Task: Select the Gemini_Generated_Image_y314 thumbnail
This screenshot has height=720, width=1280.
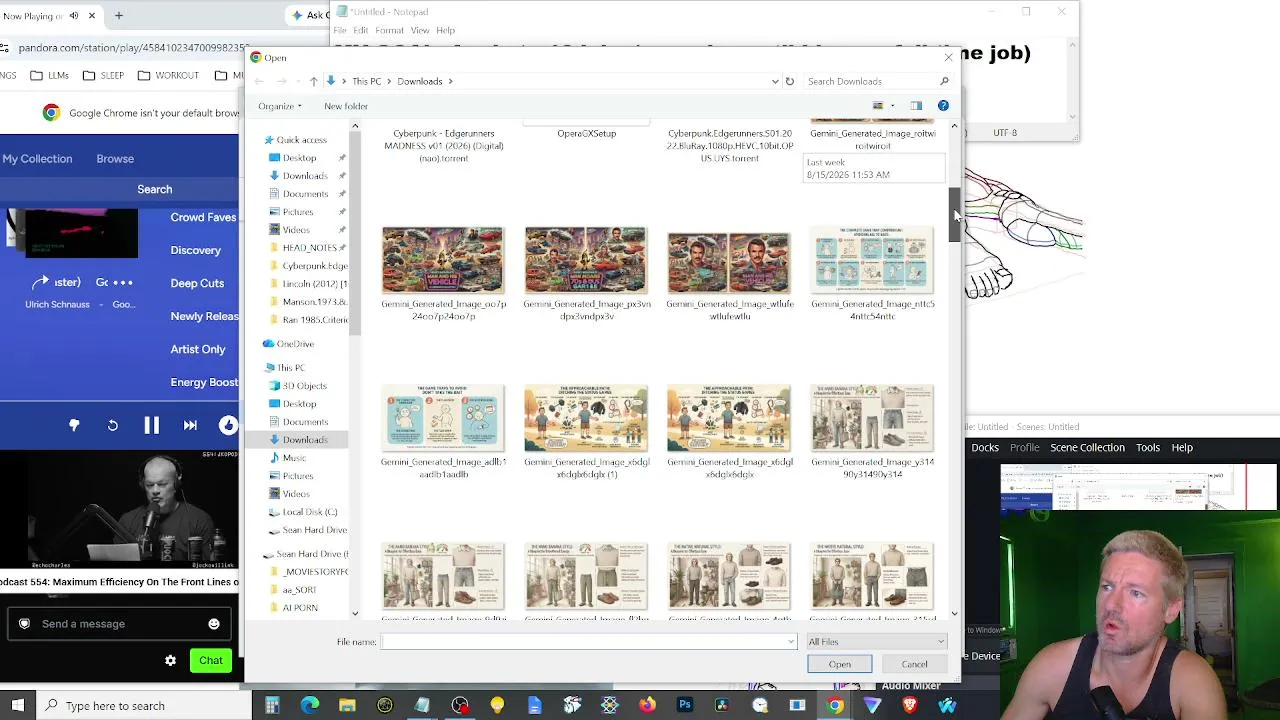Action: point(872,418)
